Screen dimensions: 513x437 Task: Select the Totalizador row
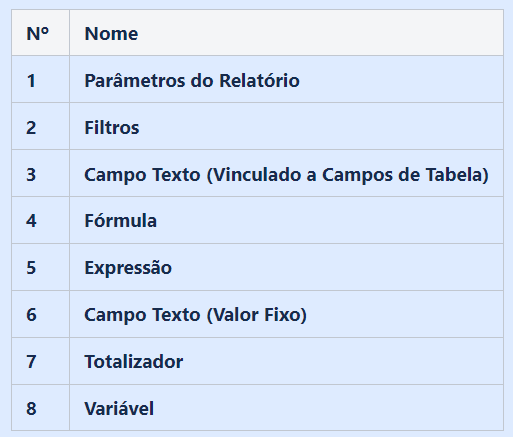(257, 361)
